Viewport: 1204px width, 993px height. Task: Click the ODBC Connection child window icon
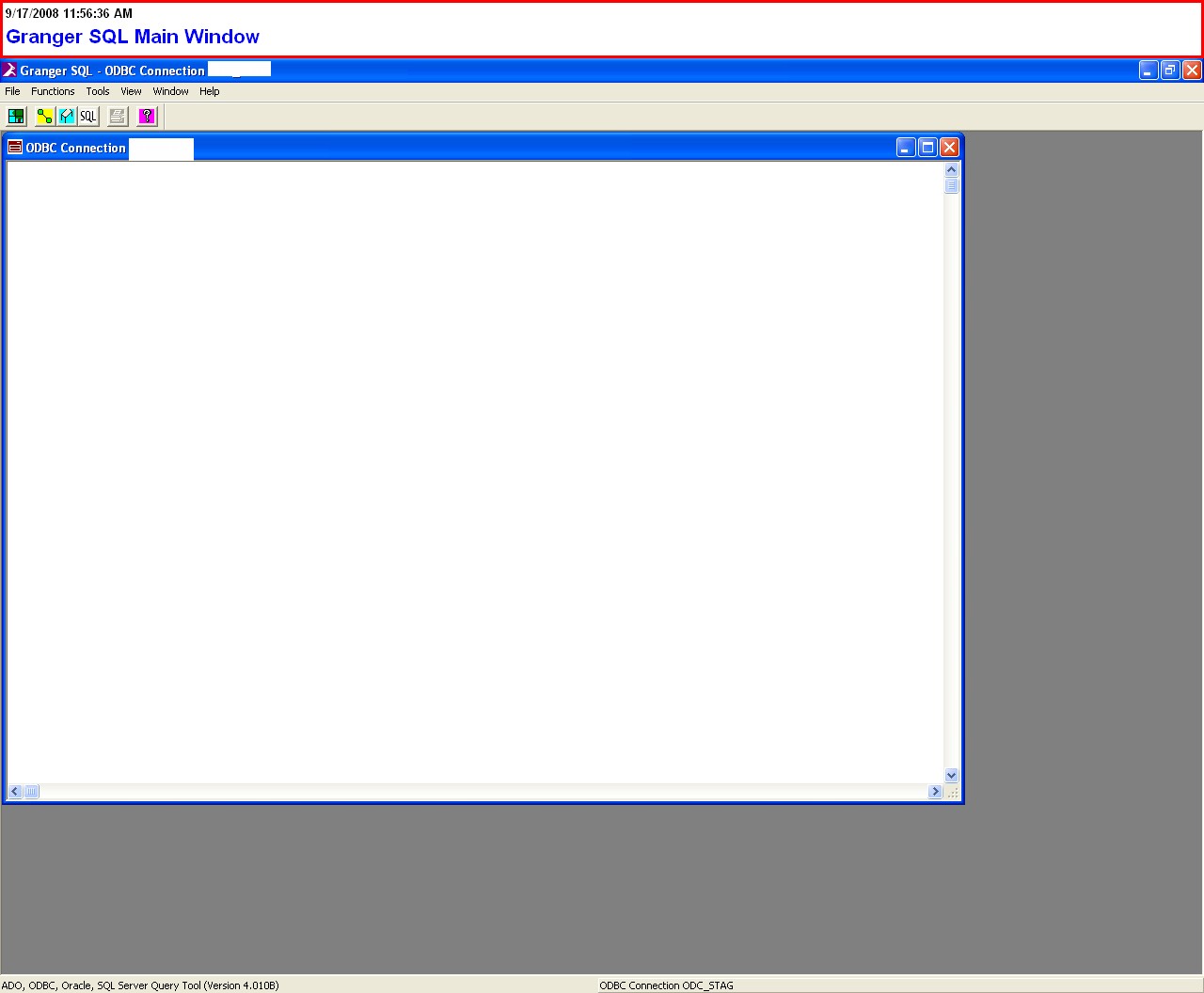coord(15,148)
